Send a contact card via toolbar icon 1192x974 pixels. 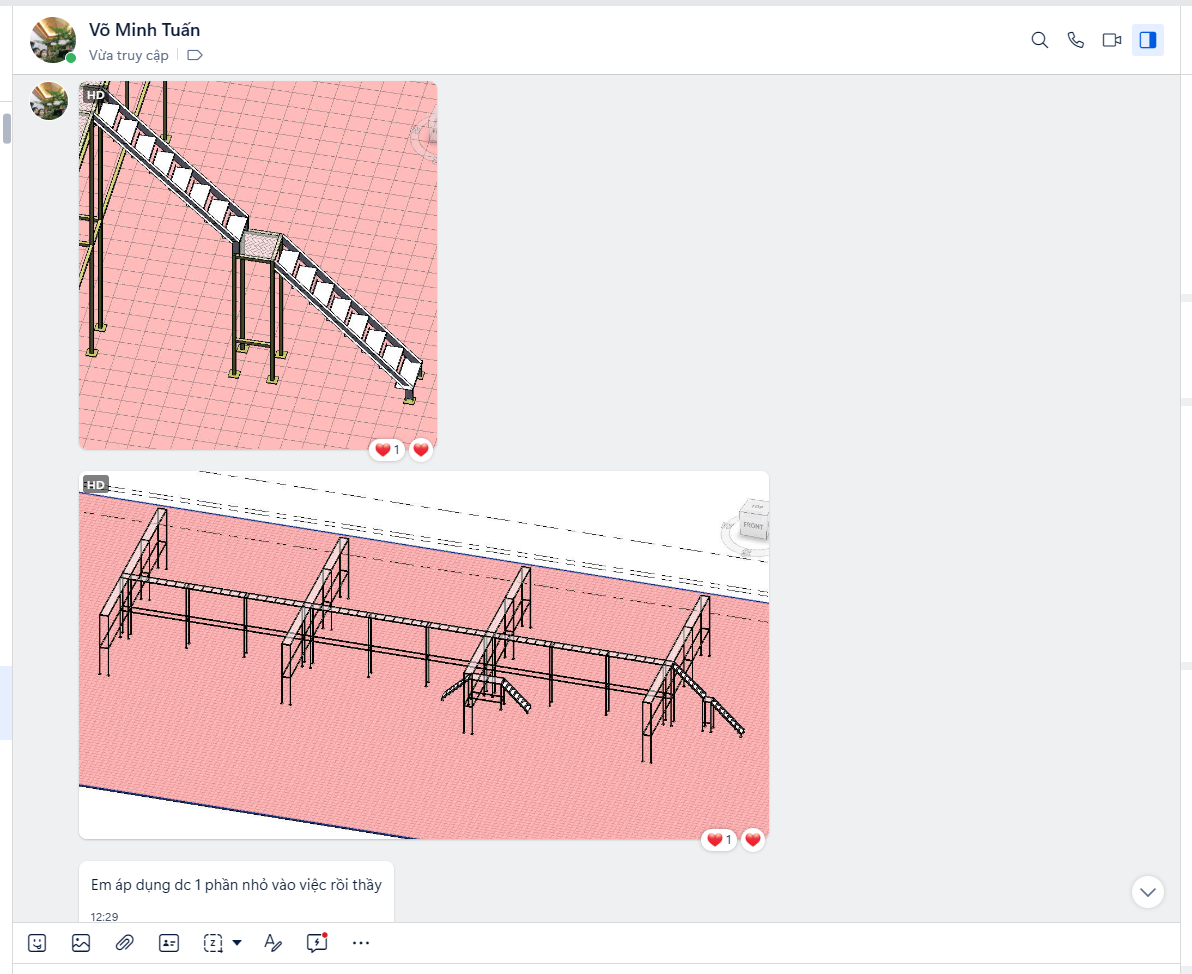tap(169, 942)
